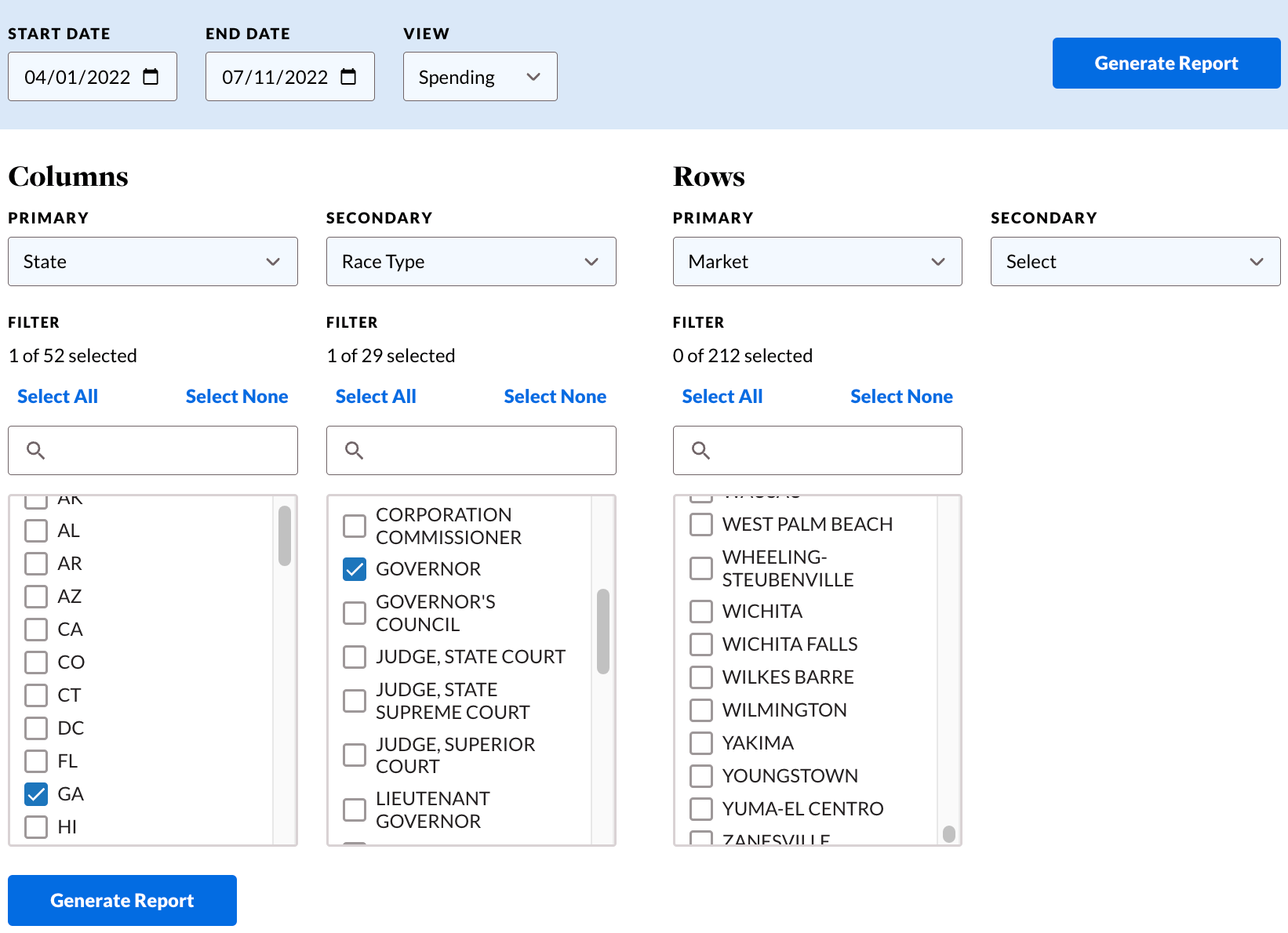The height and width of the screenshot is (933, 1288).
Task: Click Select None under Market filter
Action: (x=902, y=397)
